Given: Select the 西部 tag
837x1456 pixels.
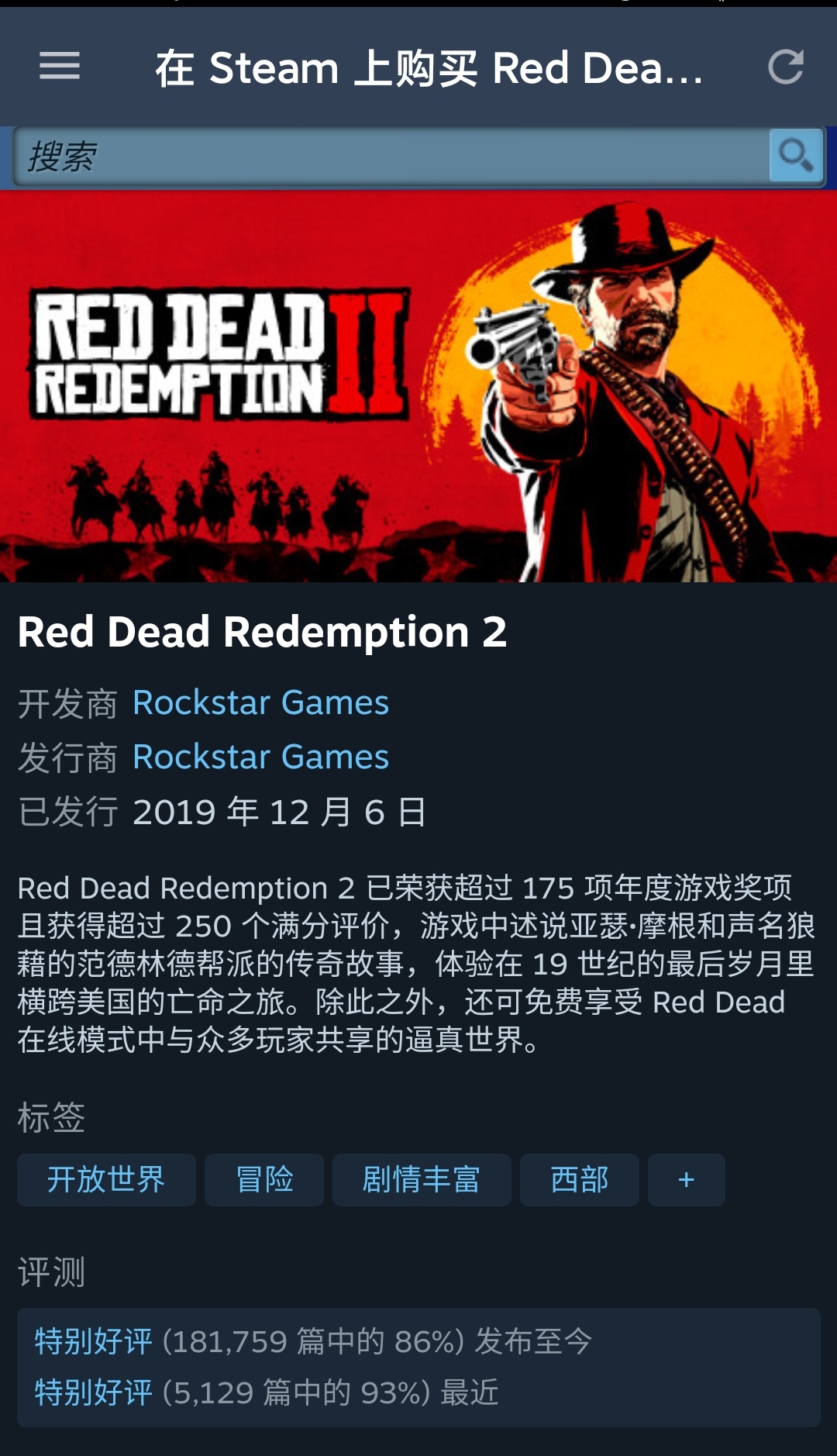Looking at the screenshot, I should (580, 1180).
